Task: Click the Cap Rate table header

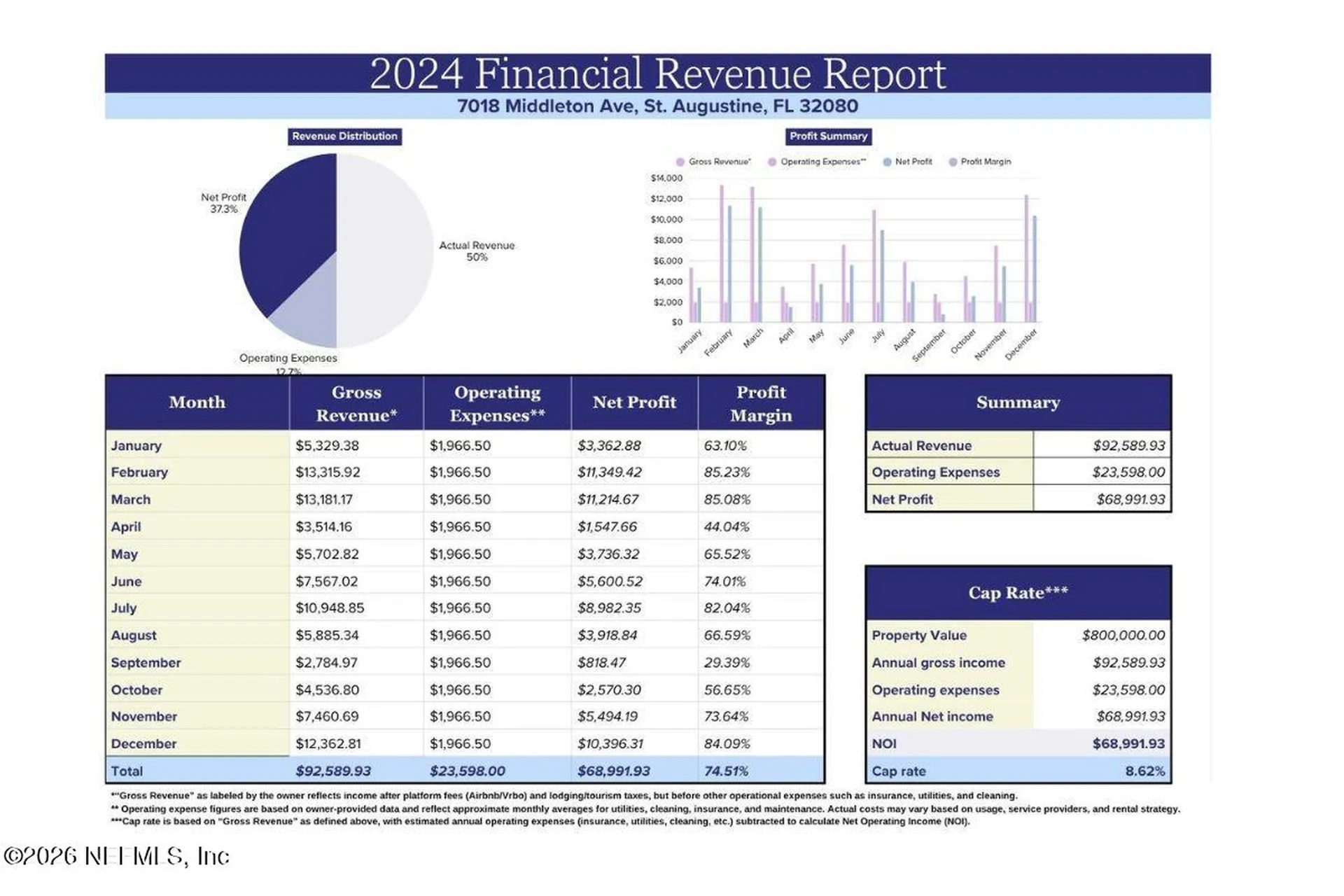Action: (1018, 593)
